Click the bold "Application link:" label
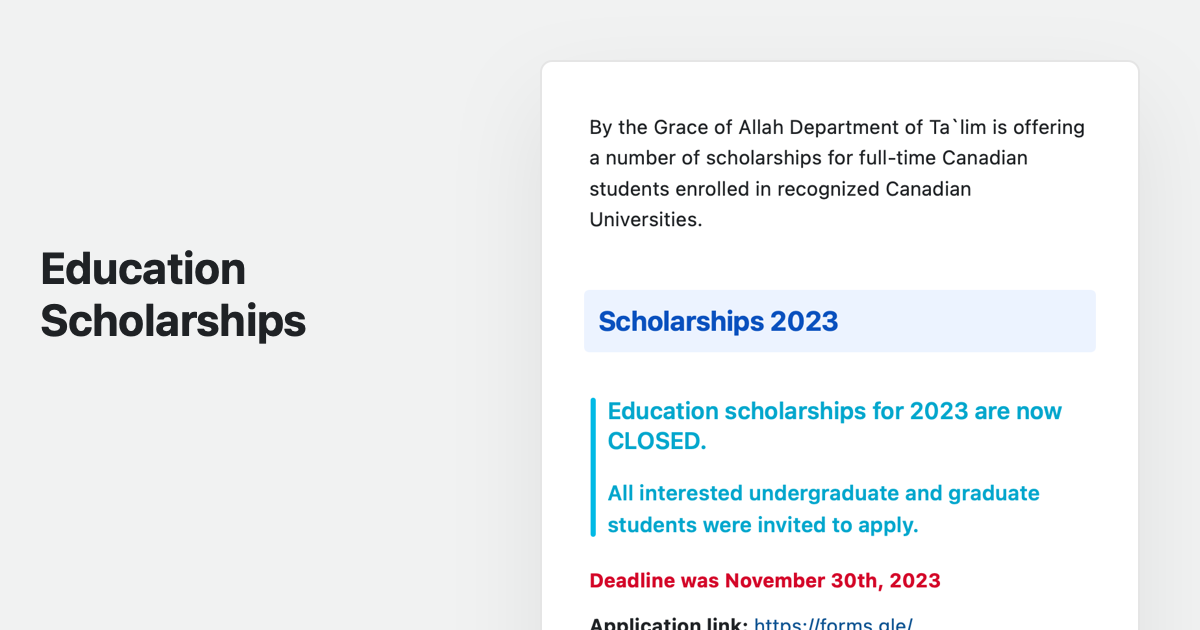This screenshot has width=1200, height=630. tap(668, 624)
